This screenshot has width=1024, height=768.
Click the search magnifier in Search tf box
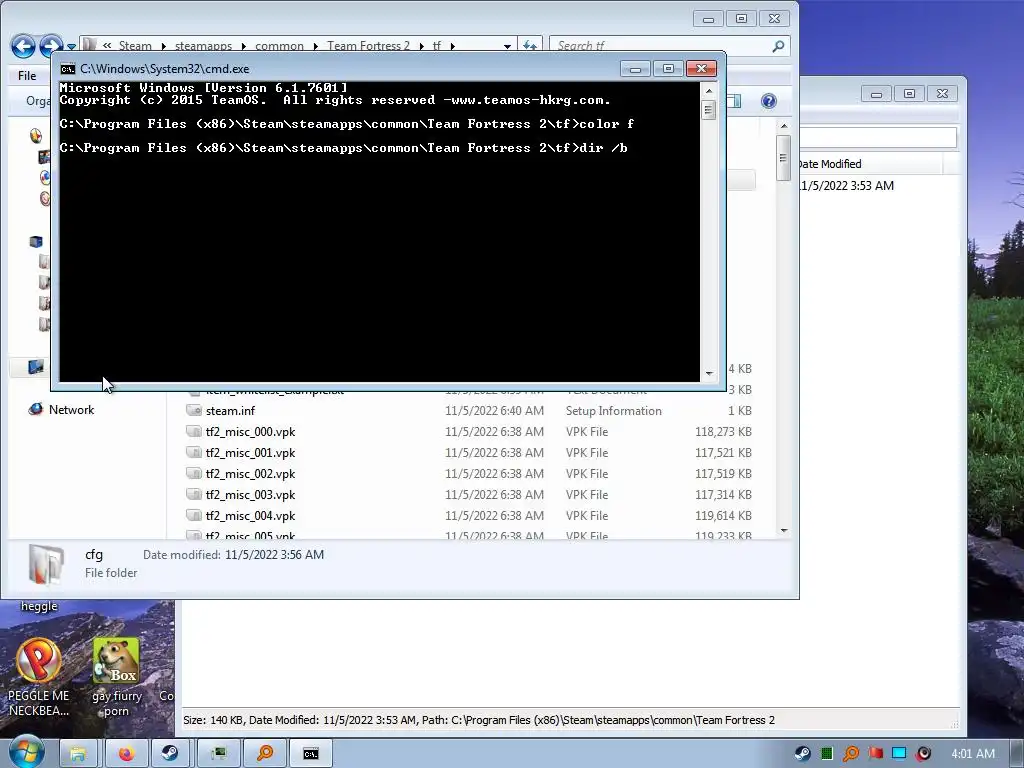(x=778, y=46)
